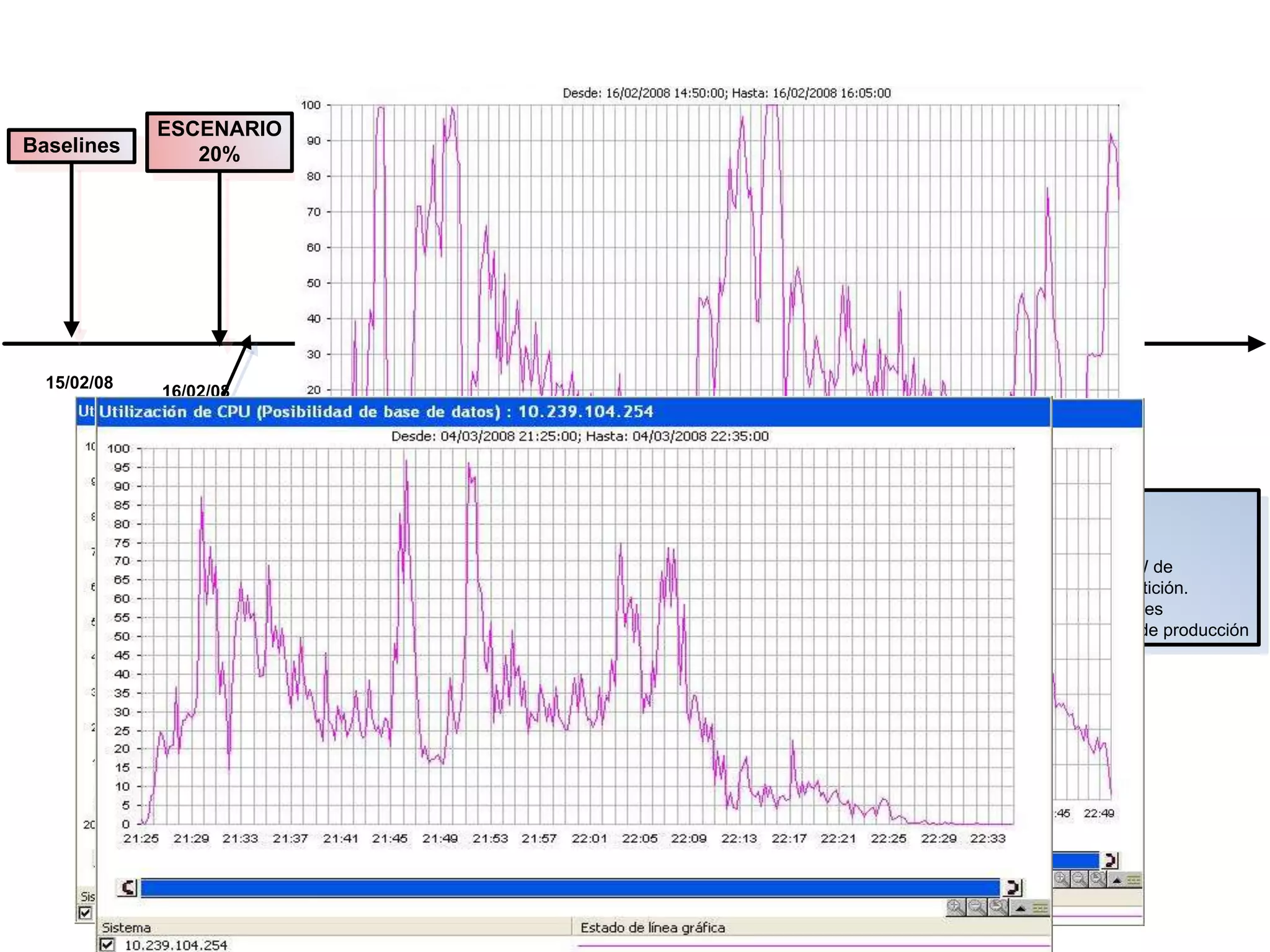Image resolution: width=1270 pixels, height=952 pixels.
Task: Click the zoom out magnifier in front window
Action: pos(977,907)
